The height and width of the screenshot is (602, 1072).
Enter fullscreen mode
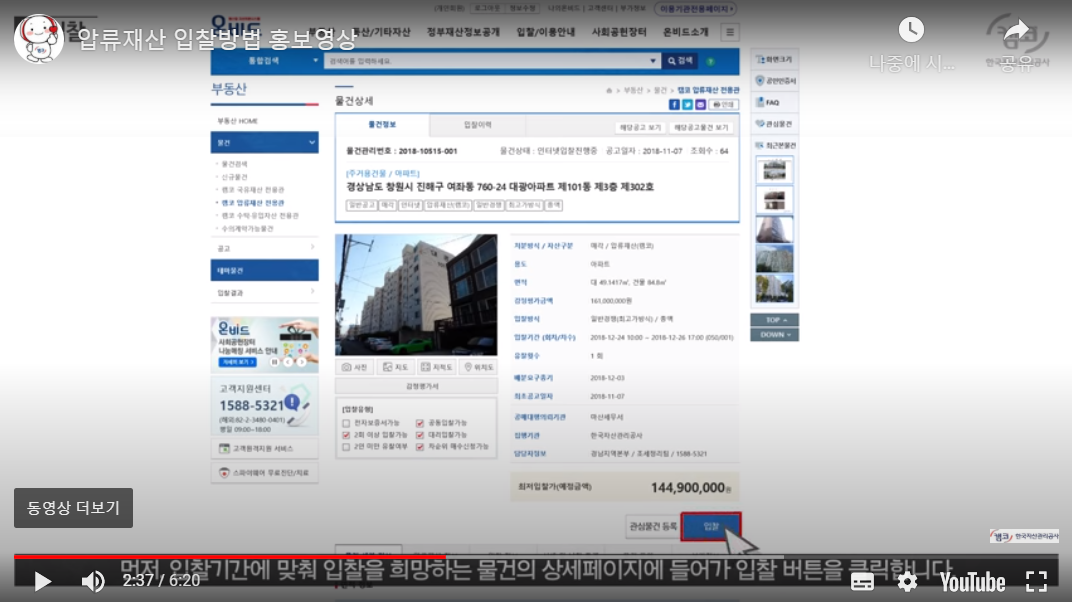[x=1036, y=582]
